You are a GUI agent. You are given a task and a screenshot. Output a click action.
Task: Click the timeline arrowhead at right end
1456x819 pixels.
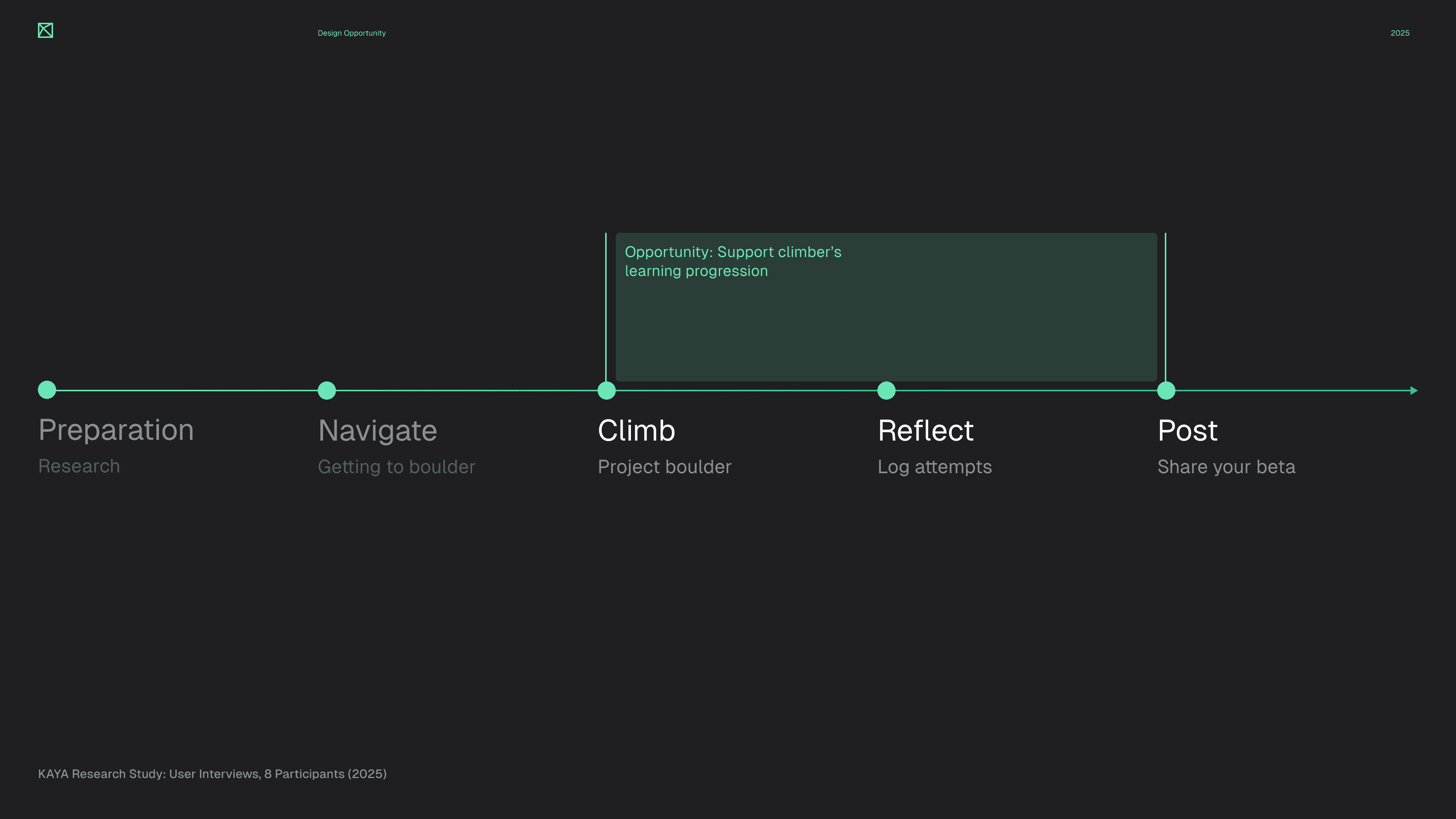click(x=1414, y=391)
